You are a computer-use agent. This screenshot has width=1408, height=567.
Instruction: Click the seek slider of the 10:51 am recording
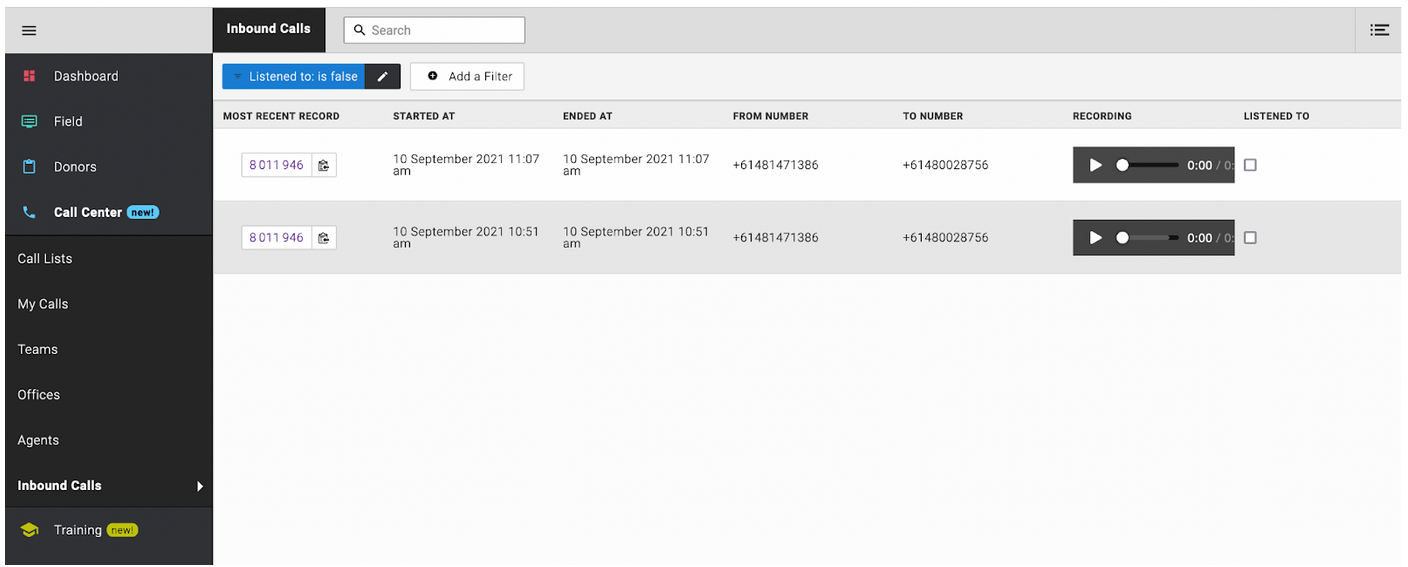tap(1148, 238)
